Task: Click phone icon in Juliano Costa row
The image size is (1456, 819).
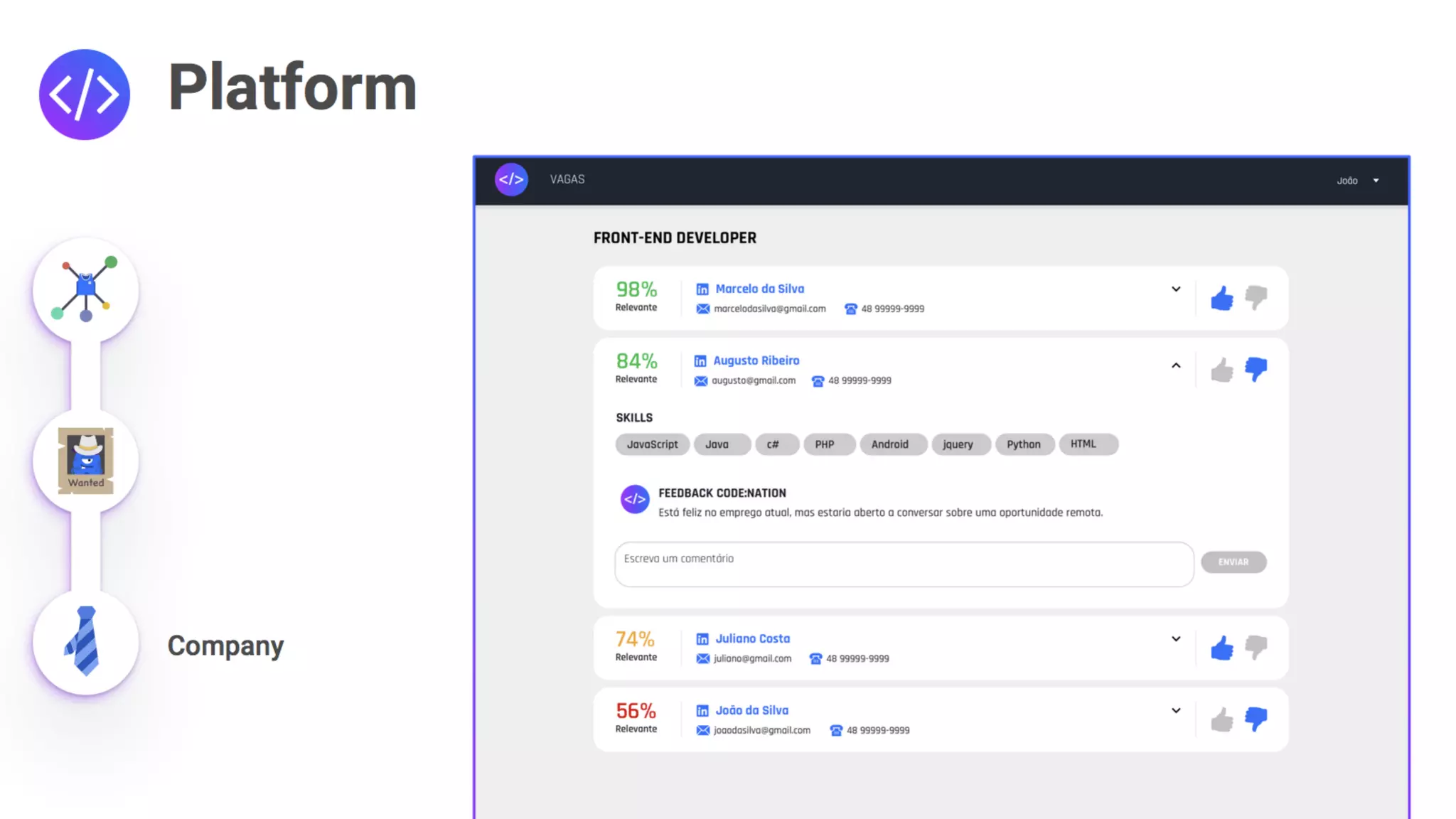Action: (x=815, y=659)
